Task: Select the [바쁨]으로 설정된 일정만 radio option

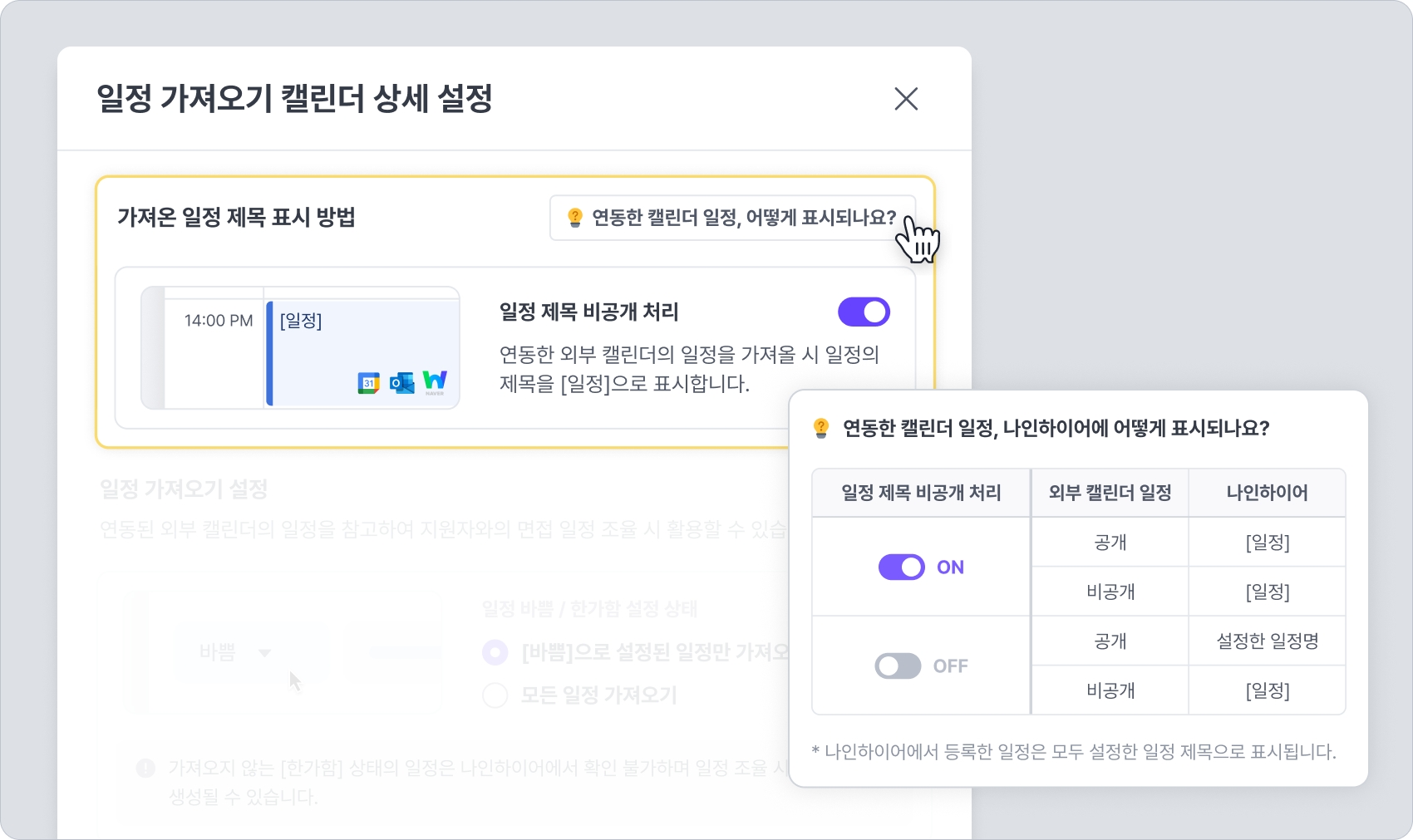Action: [495, 652]
